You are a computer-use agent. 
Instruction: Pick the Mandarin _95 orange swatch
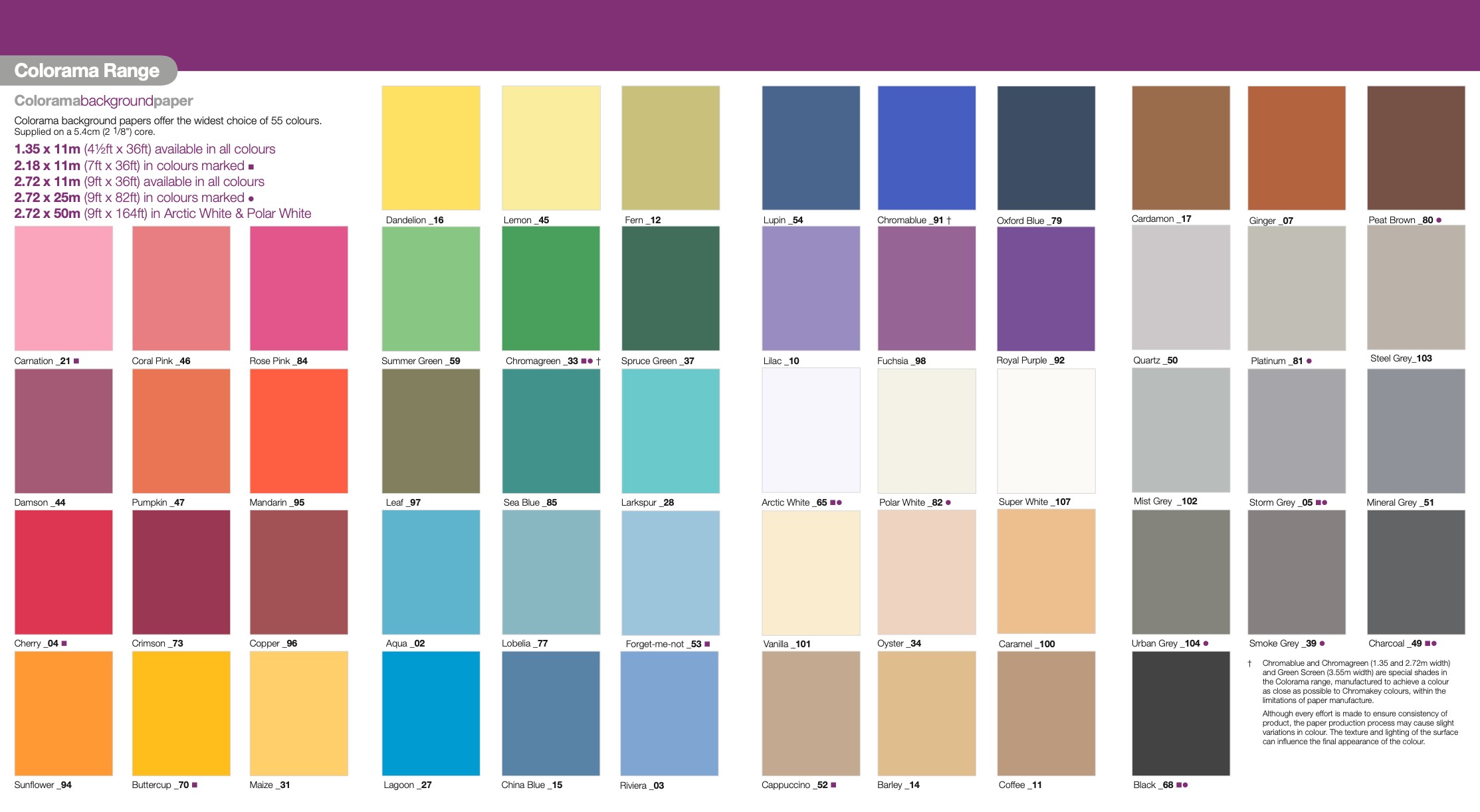tap(298, 431)
